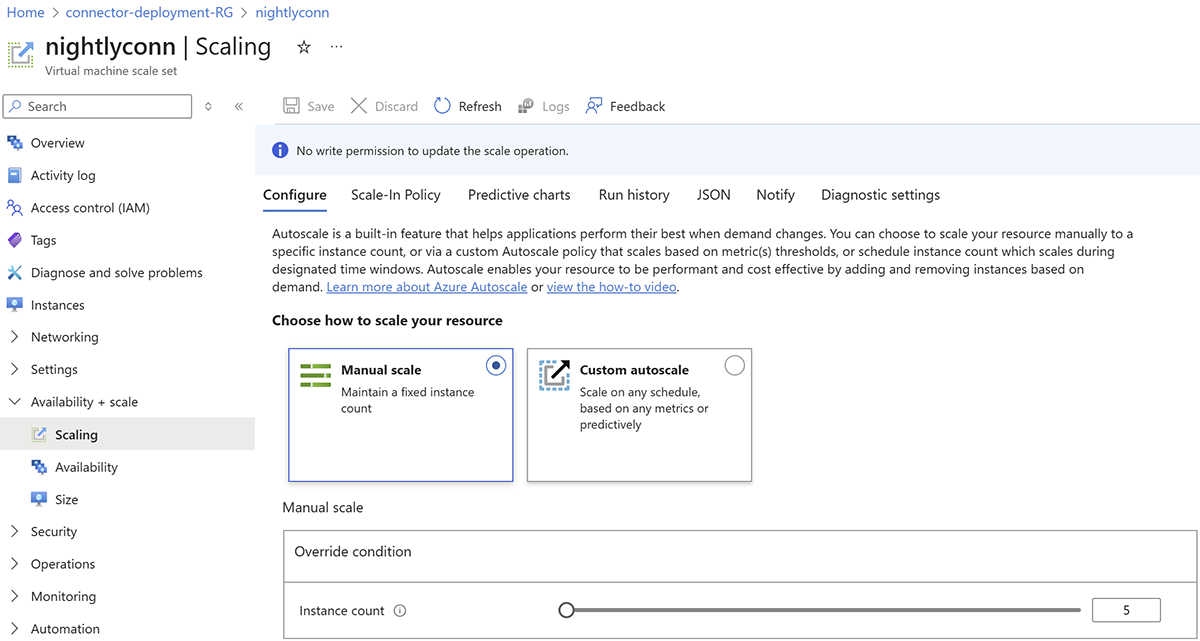Image resolution: width=1200 pixels, height=641 pixels.
Task: Click the Instance count slider handle
Action: [567, 610]
